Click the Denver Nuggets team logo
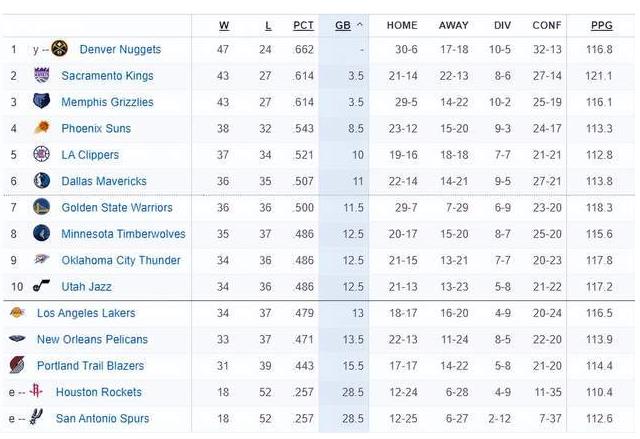 click(59, 49)
